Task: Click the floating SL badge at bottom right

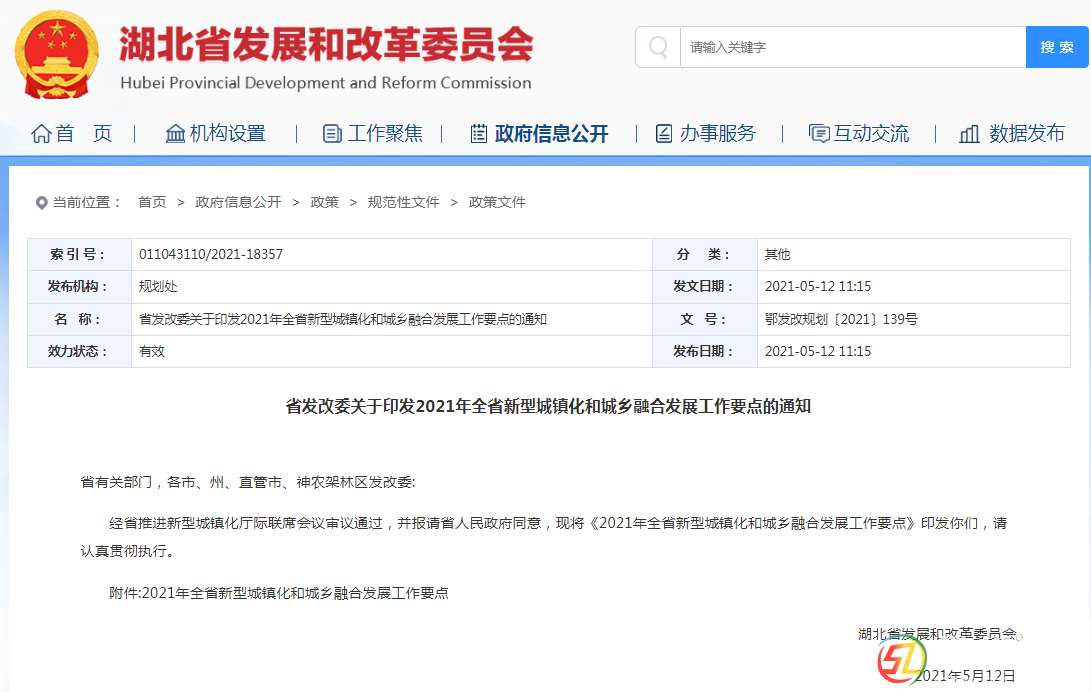Action: pos(896,660)
